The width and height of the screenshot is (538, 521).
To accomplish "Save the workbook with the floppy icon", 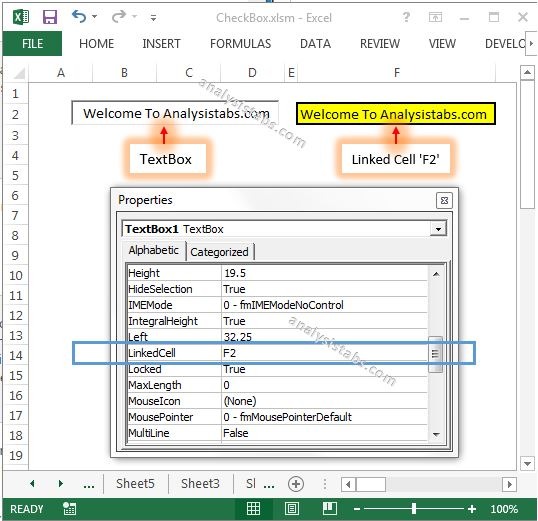I will pyautogui.click(x=50, y=16).
